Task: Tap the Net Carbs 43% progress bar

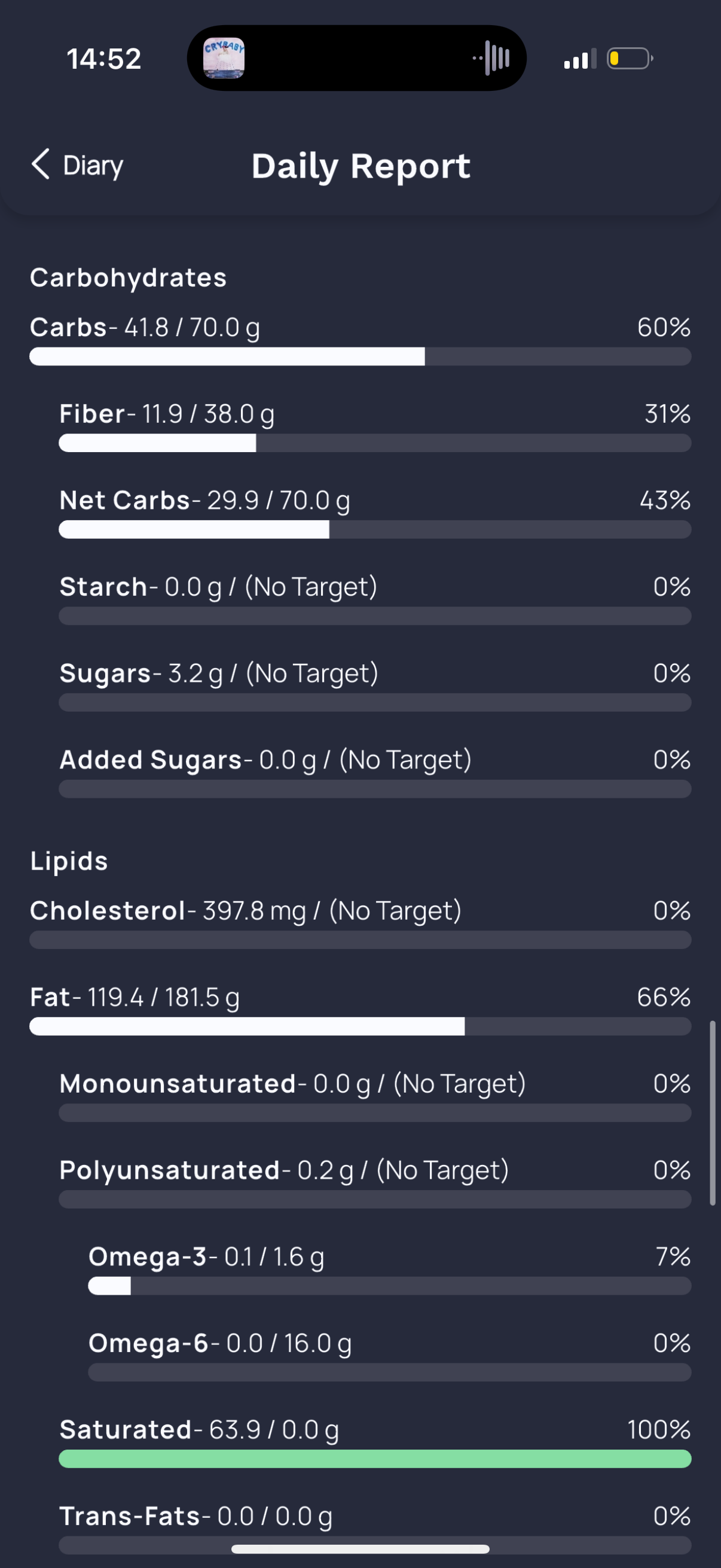Action: (x=375, y=529)
